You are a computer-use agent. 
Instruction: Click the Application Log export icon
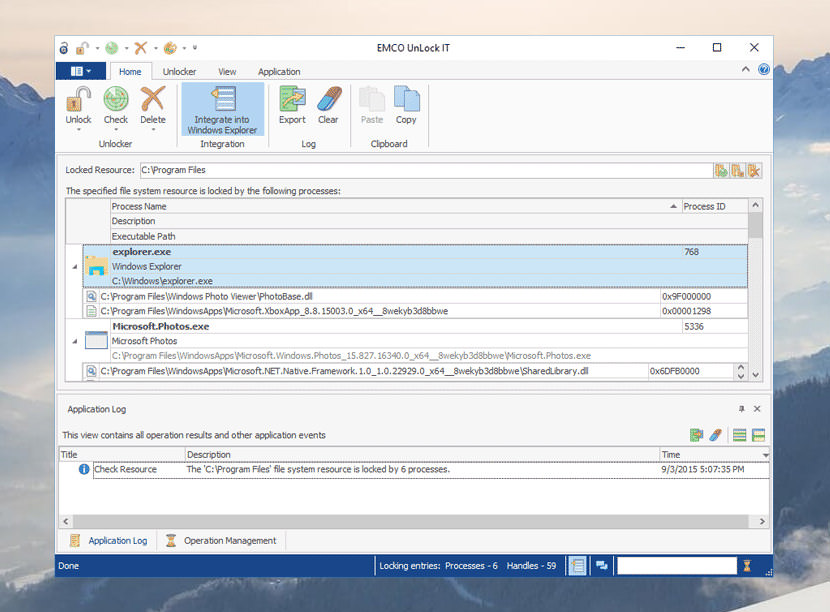(696, 435)
